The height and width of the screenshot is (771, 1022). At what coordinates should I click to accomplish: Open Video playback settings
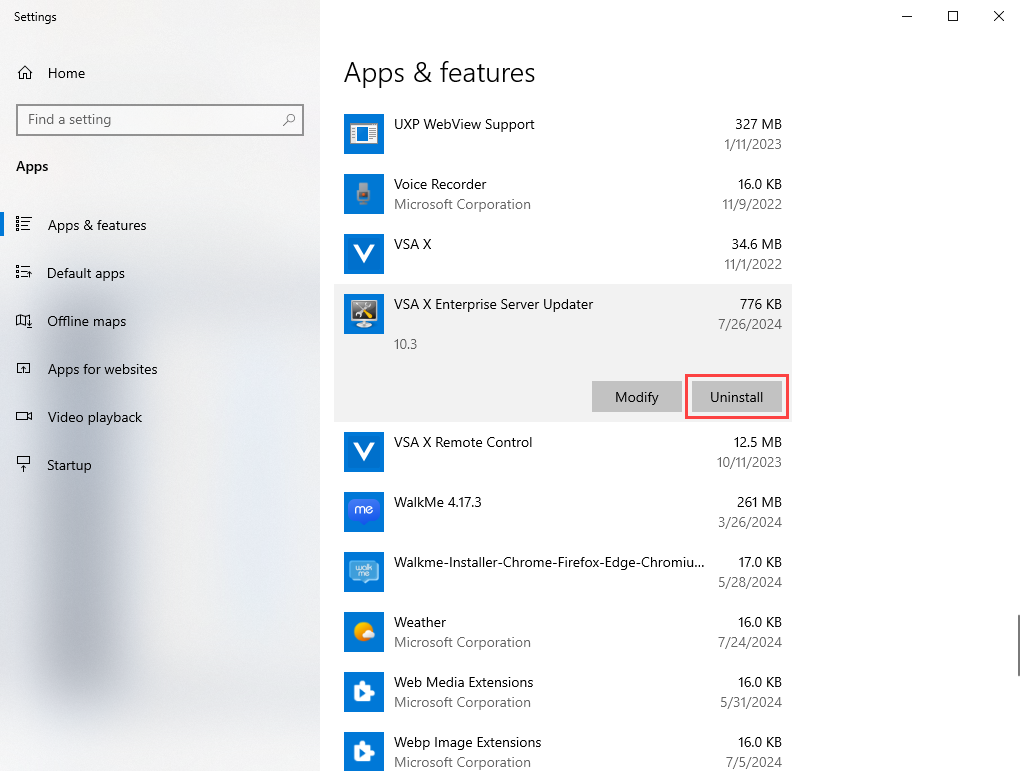(x=94, y=417)
